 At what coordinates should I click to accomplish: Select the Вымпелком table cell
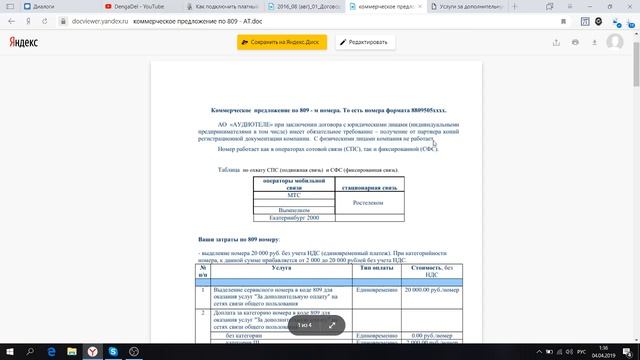pos(294,210)
